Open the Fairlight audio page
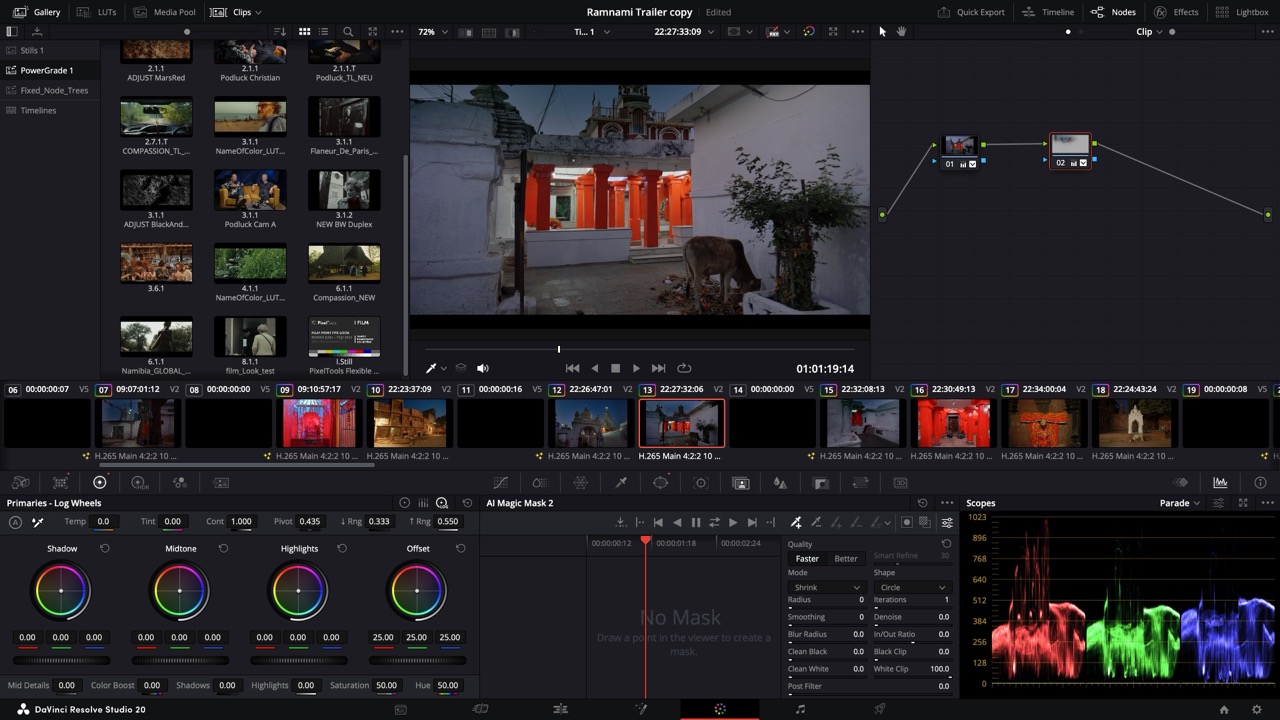 799,709
